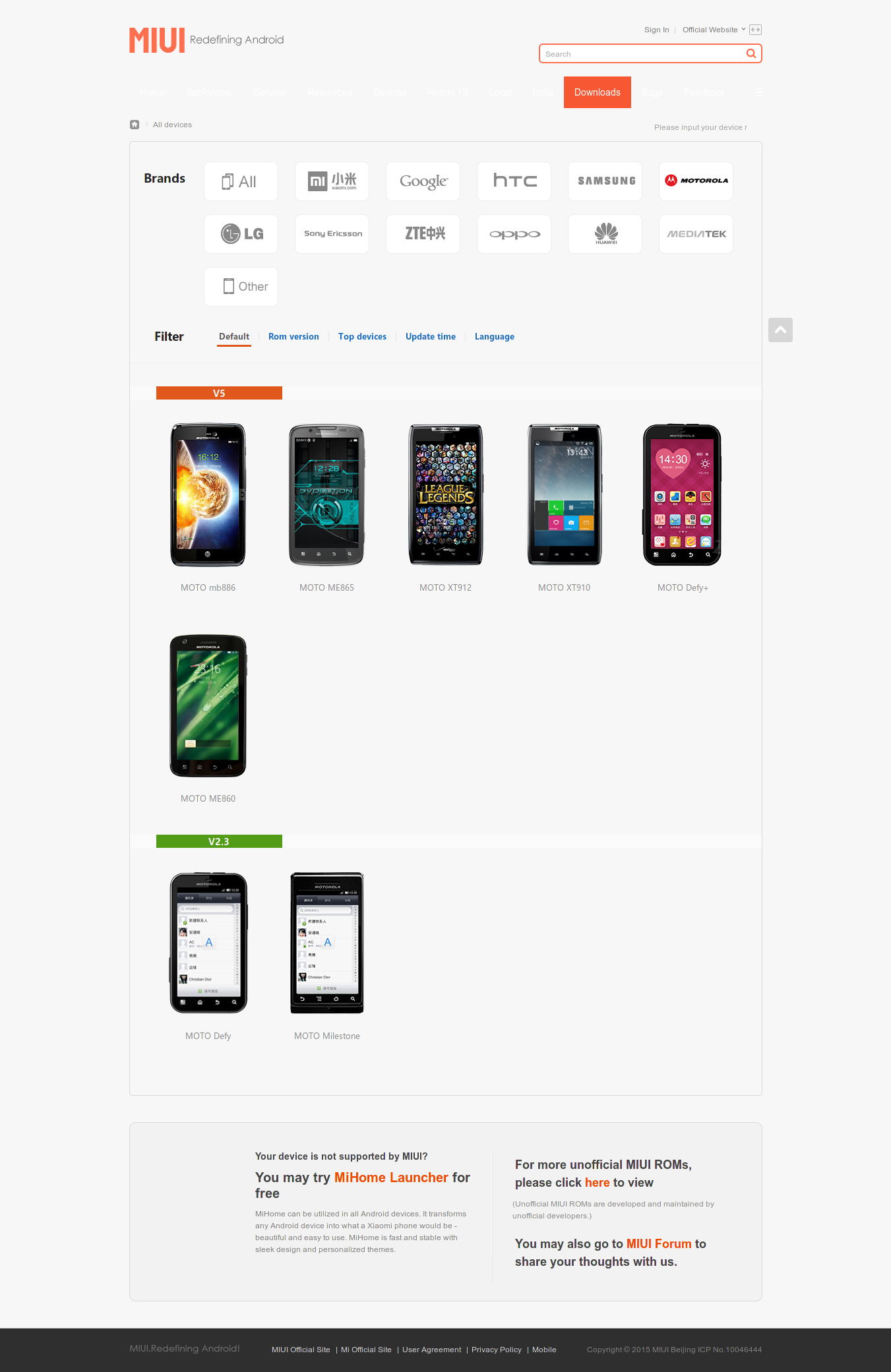Click the home breadcrumb icon

135,125
